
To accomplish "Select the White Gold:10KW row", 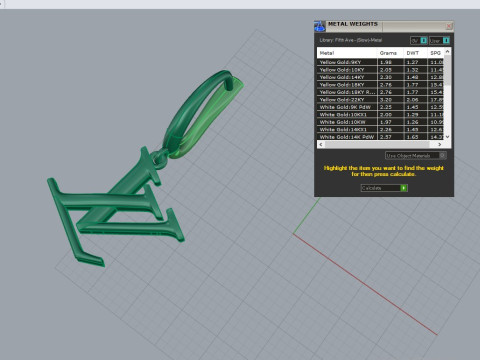I will coord(380,122).
